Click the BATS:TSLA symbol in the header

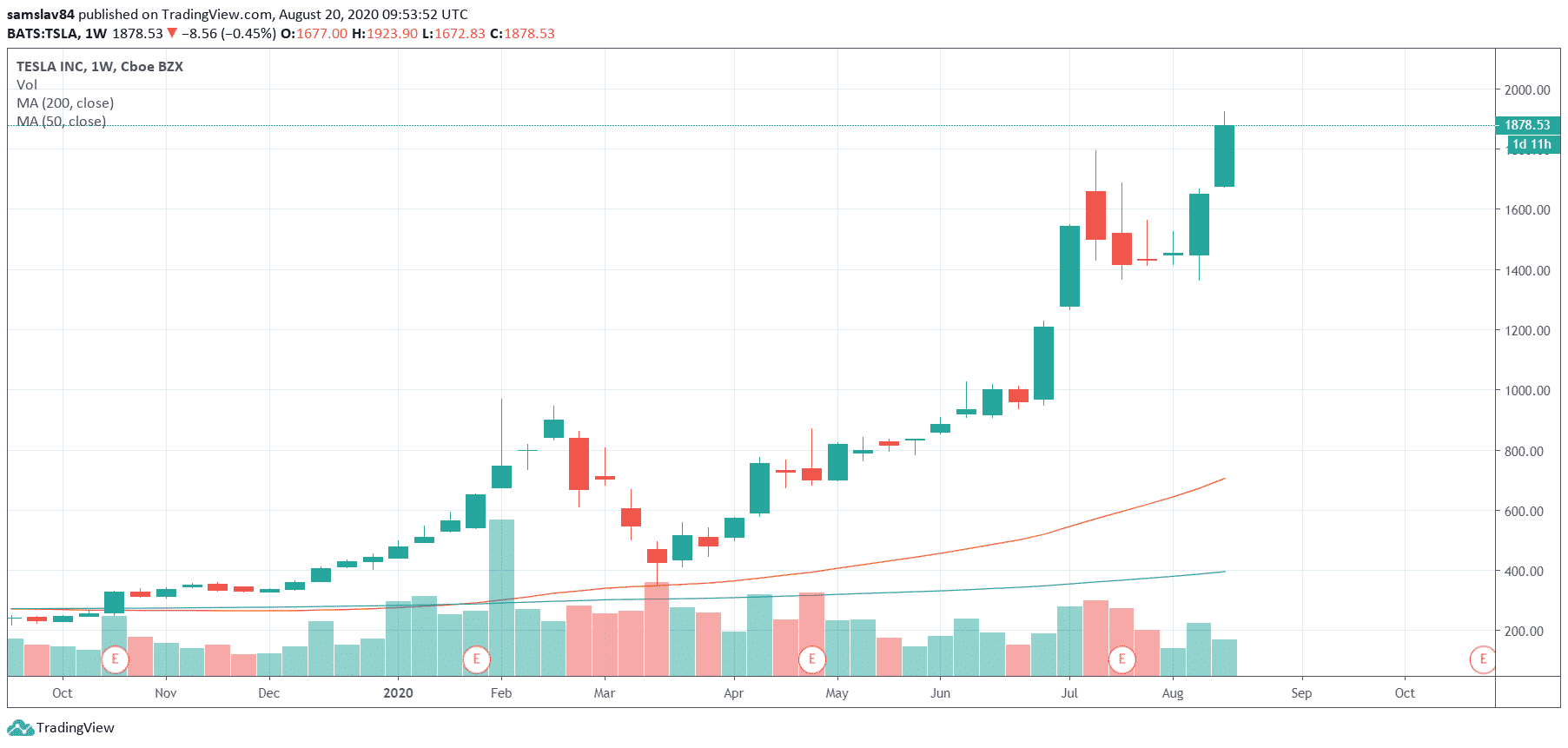[x=43, y=33]
